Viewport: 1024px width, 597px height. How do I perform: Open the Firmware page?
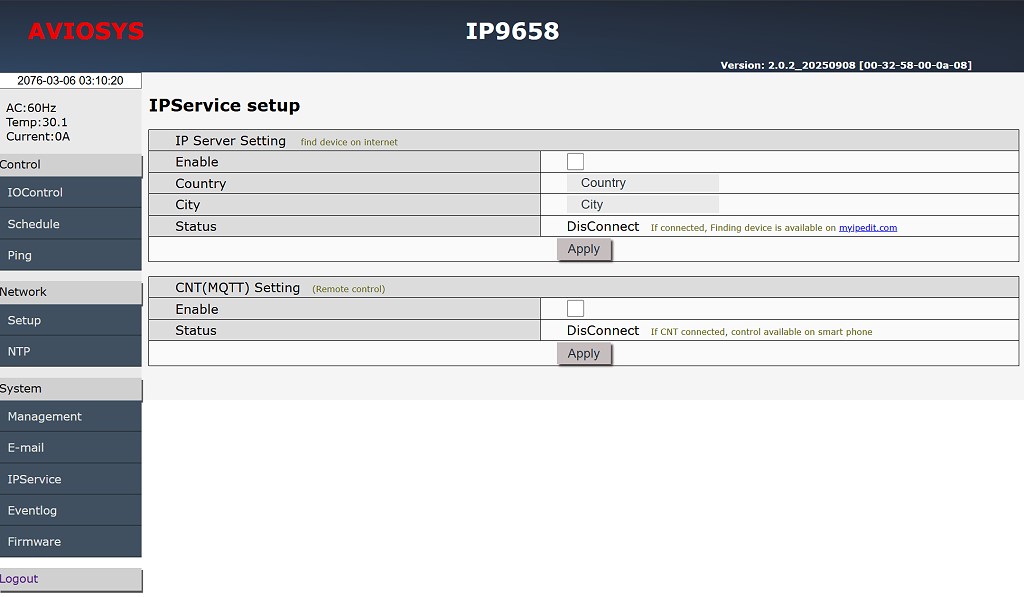70,541
